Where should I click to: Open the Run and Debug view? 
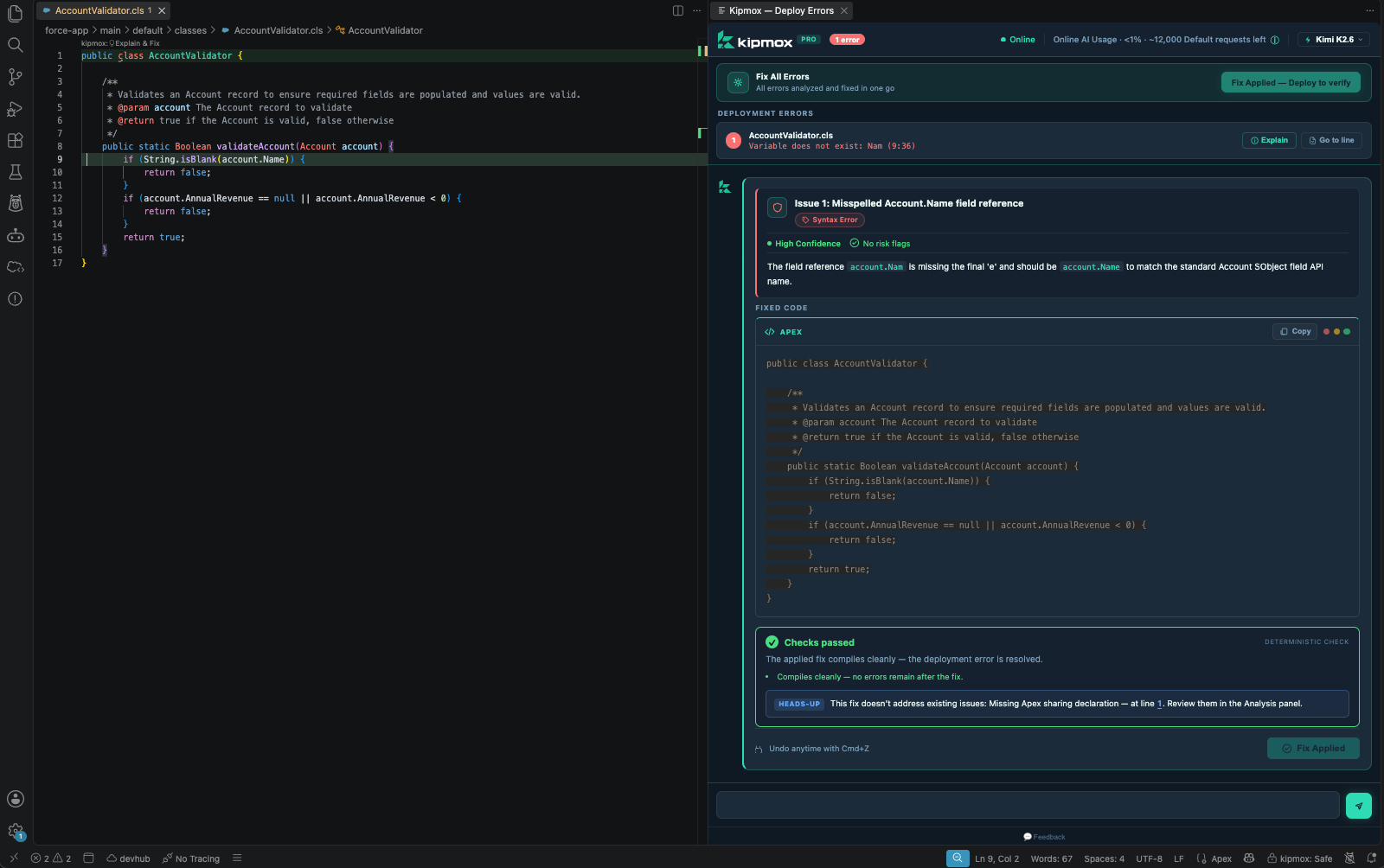(x=15, y=109)
